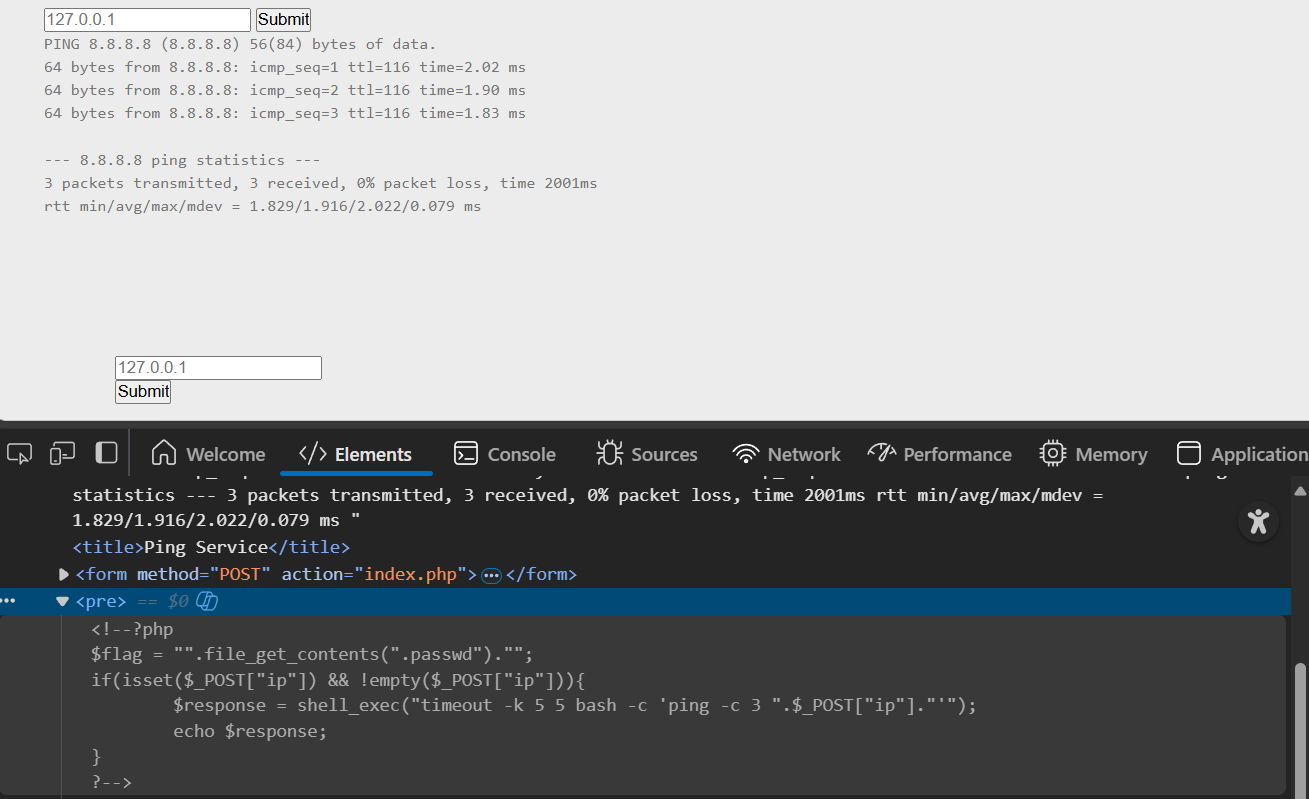Viewport: 1309px width, 799px height.
Task: Click the Copilot icon next to pre element
Action: (x=207, y=601)
